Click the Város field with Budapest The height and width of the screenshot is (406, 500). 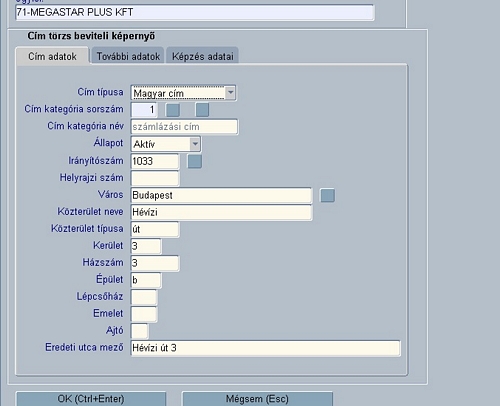(221, 195)
